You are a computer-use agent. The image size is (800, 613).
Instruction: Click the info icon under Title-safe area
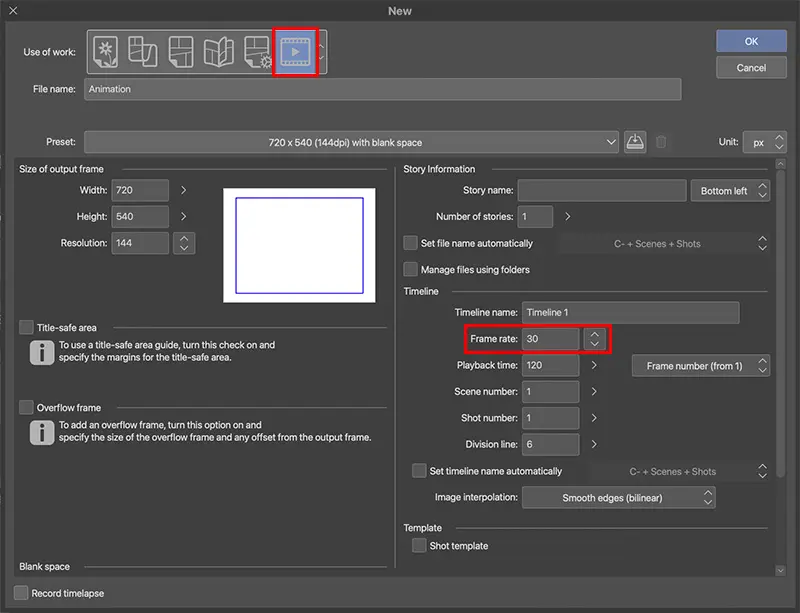click(42, 353)
